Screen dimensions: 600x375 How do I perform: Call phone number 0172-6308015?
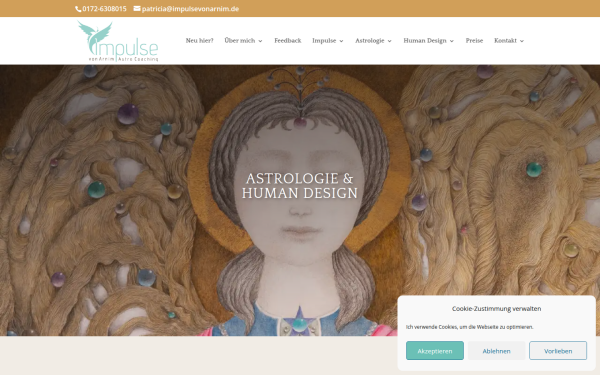tap(104, 9)
